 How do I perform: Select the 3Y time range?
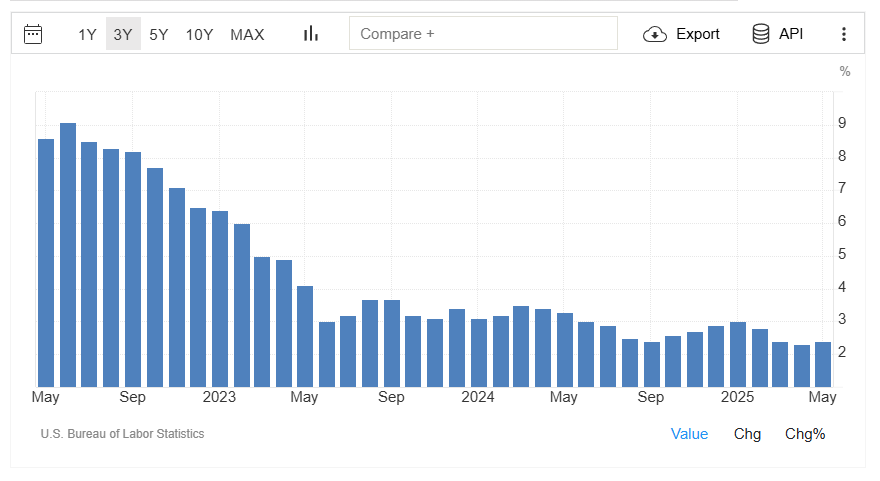click(x=123, y=34)
